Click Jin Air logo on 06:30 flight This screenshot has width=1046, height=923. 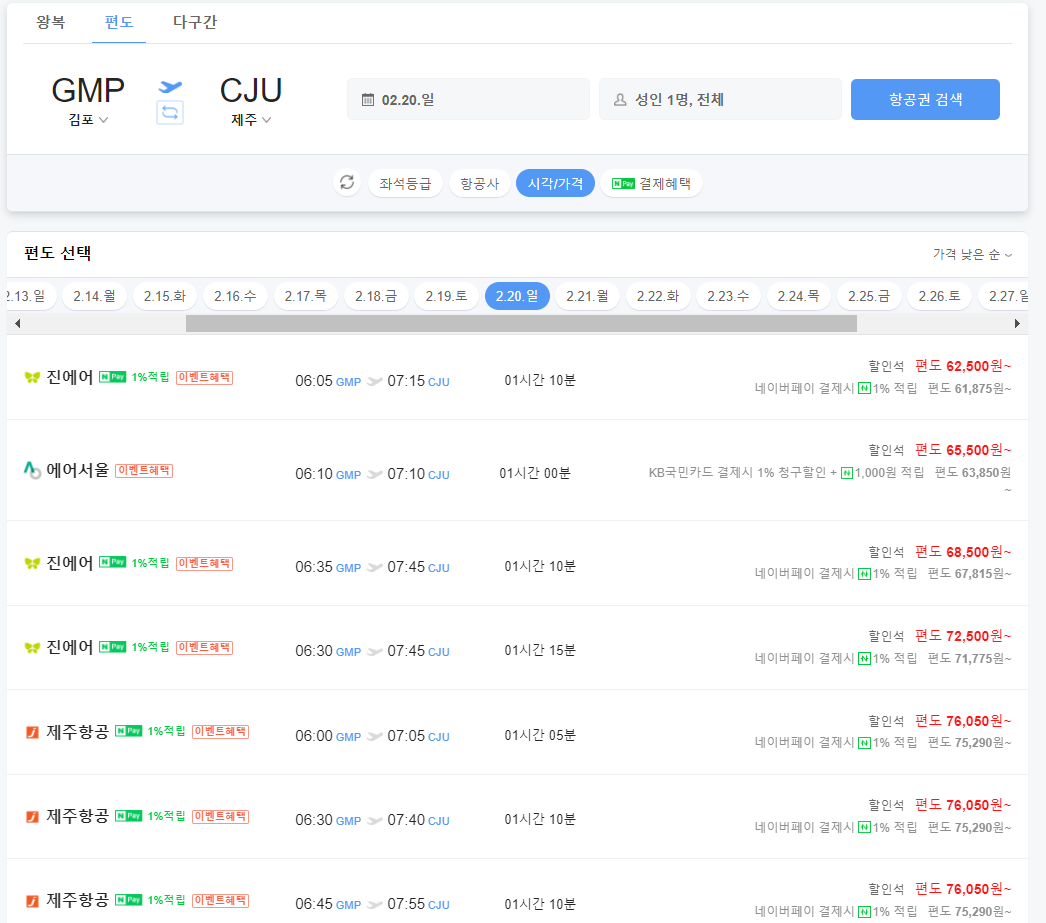point(32,648)
